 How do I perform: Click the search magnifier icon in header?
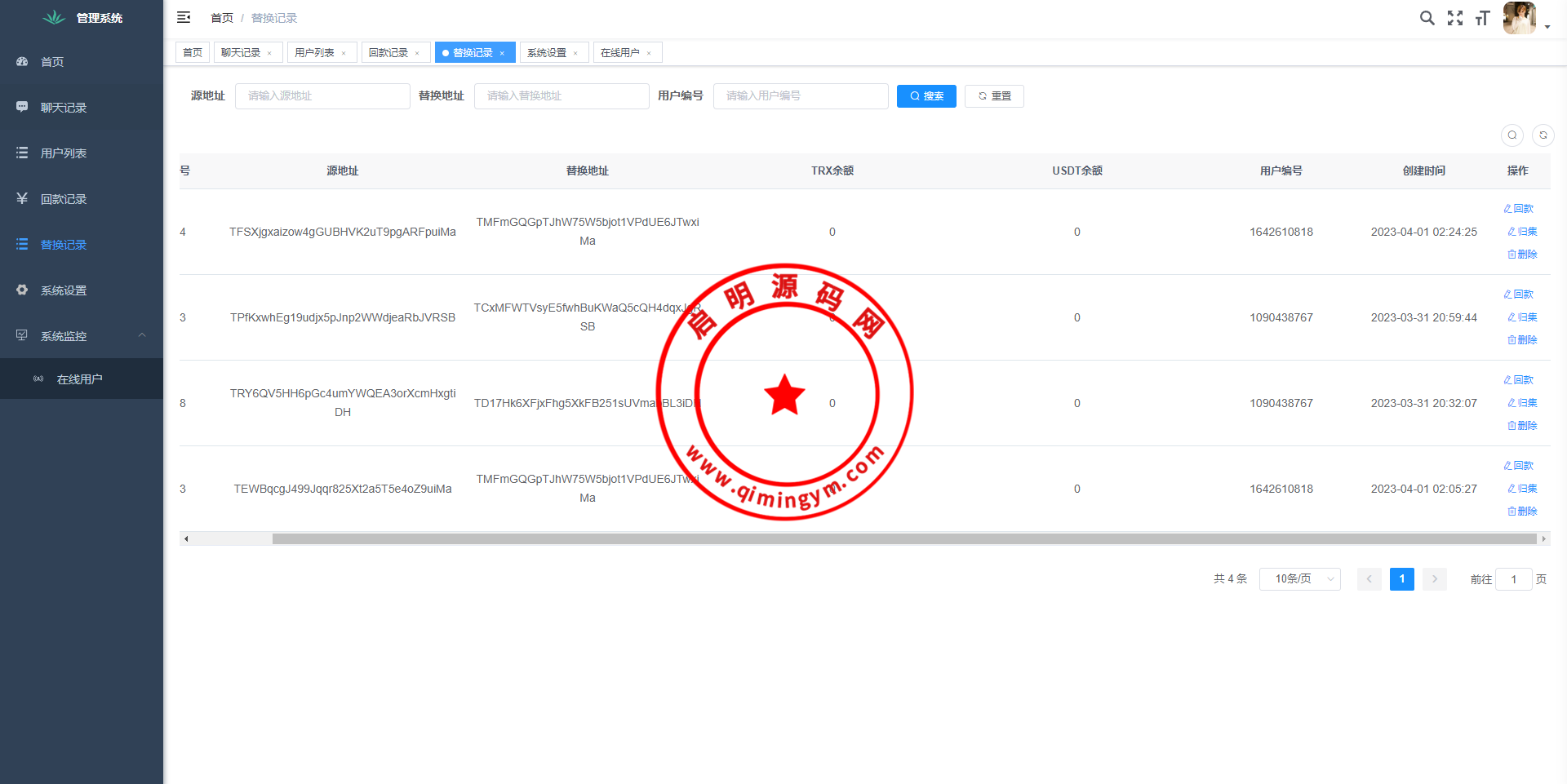(1427, 18)
